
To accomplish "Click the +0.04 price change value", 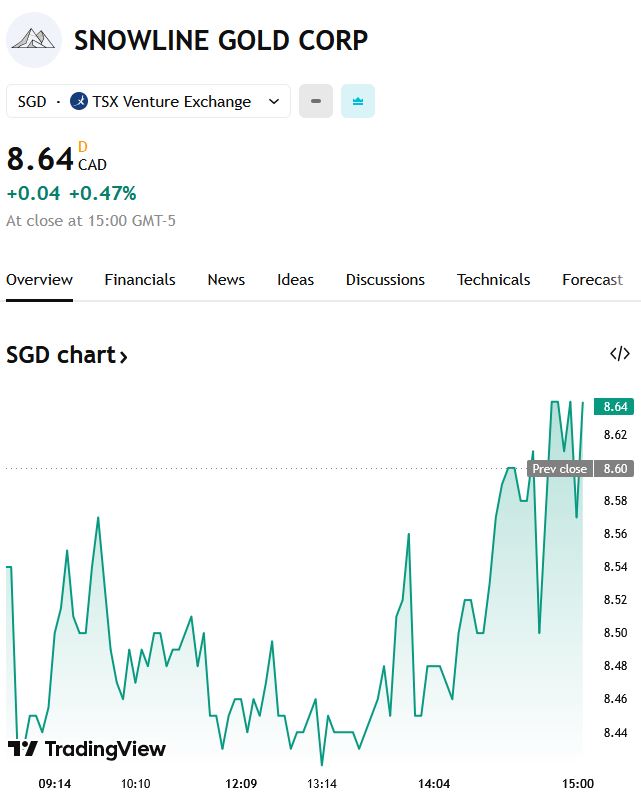I will 33,193.
